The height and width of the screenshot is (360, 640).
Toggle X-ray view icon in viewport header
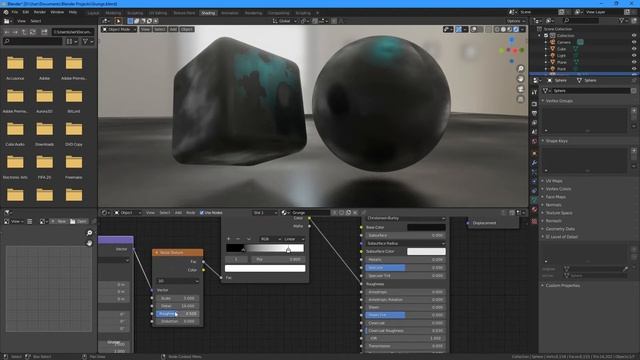coord(488,29)
